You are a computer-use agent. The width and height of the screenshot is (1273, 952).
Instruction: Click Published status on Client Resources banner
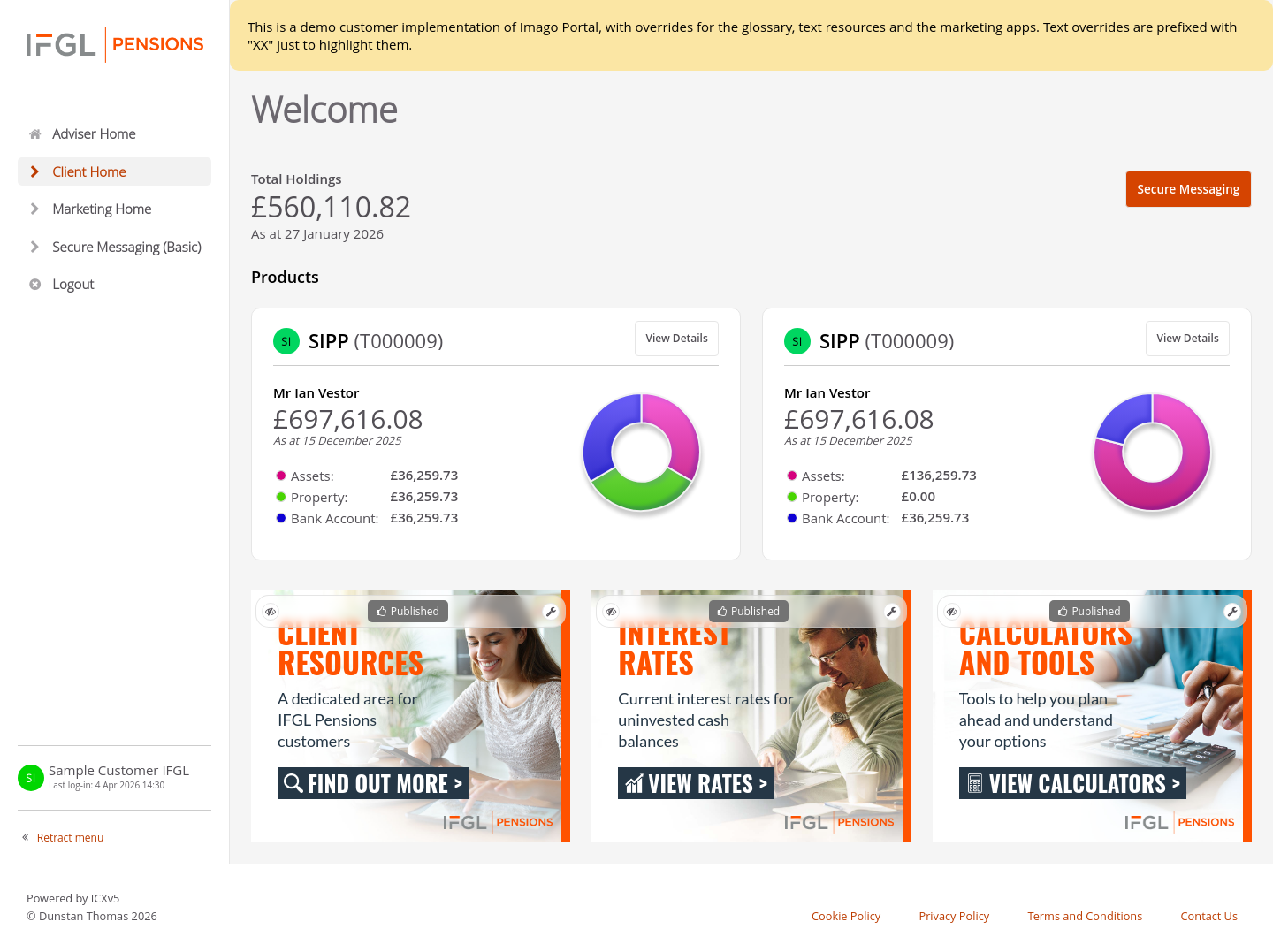(x=408, y=612)
